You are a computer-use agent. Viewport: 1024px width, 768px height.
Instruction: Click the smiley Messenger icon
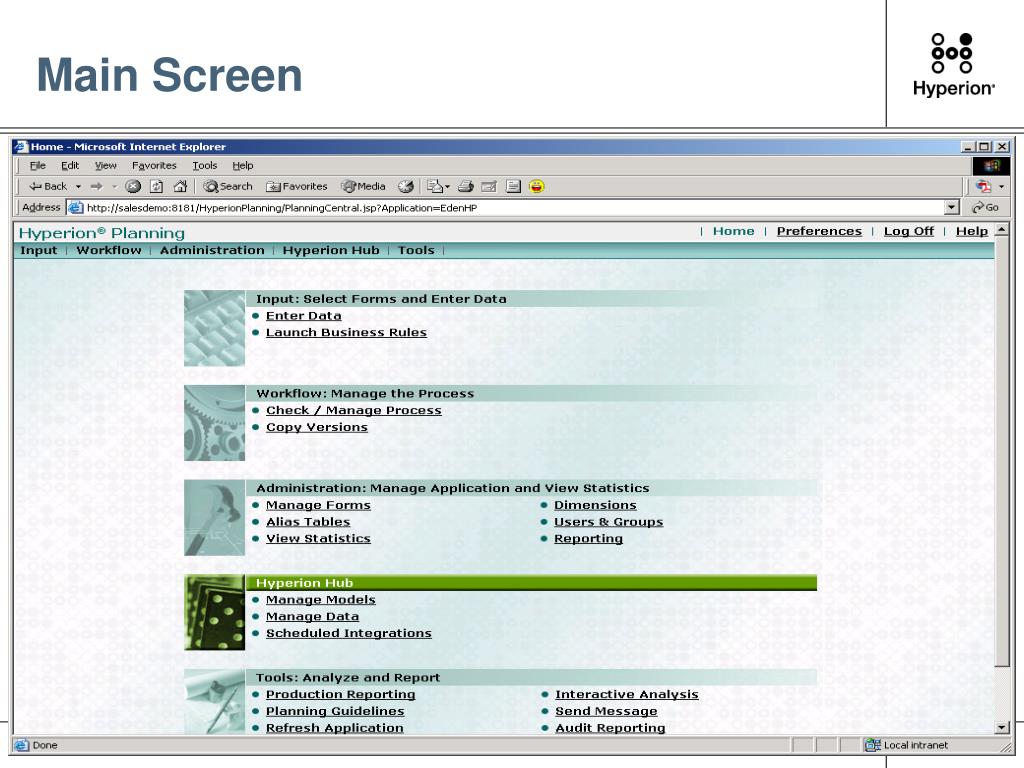coord(537,187)
